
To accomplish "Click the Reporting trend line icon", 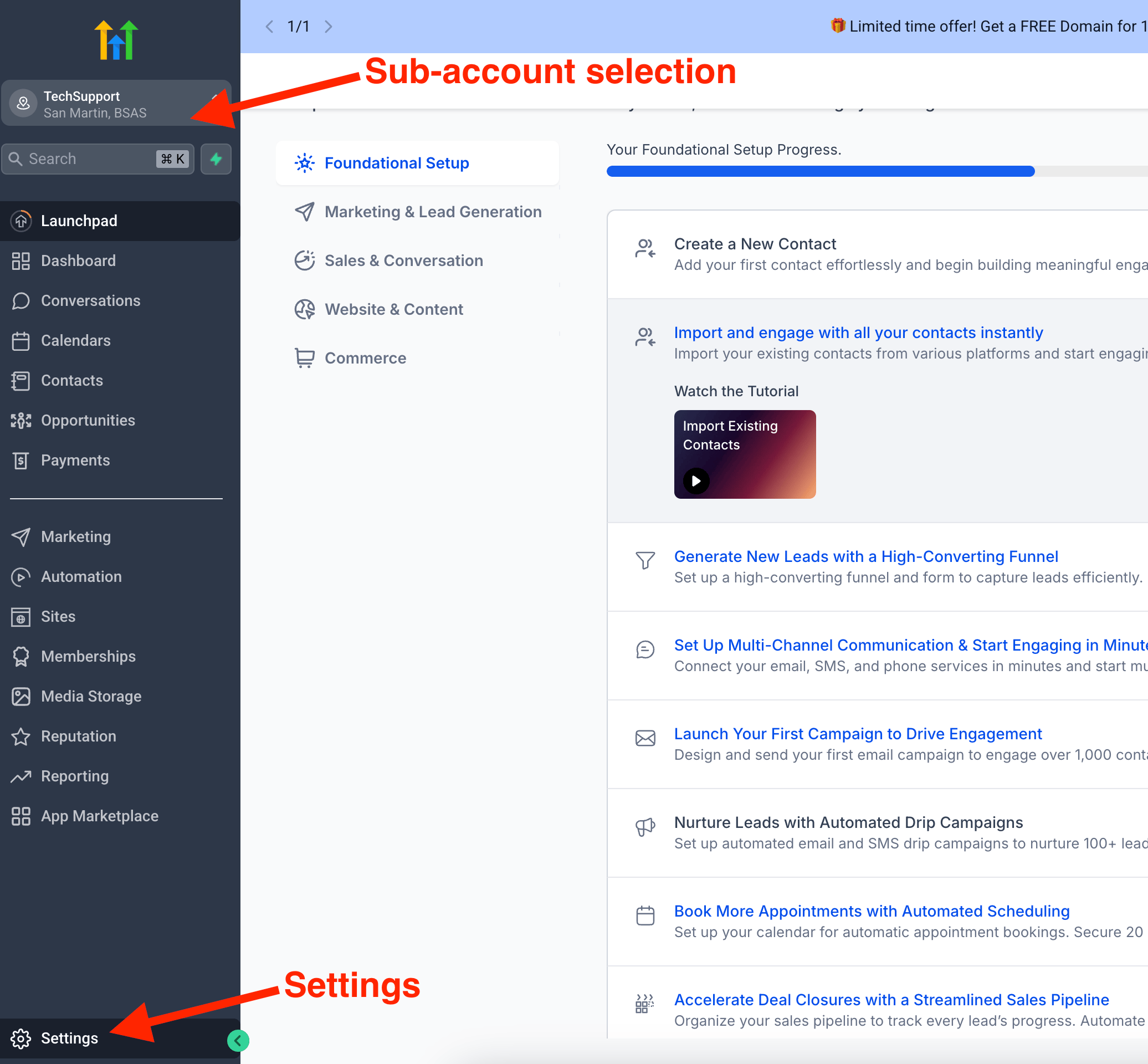I will [x=20, y=777].
